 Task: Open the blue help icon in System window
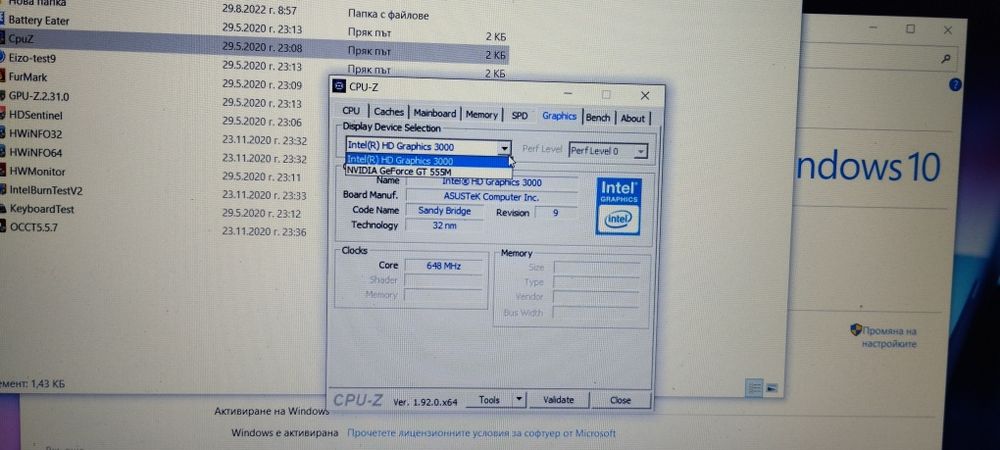(x=955, y=84)
